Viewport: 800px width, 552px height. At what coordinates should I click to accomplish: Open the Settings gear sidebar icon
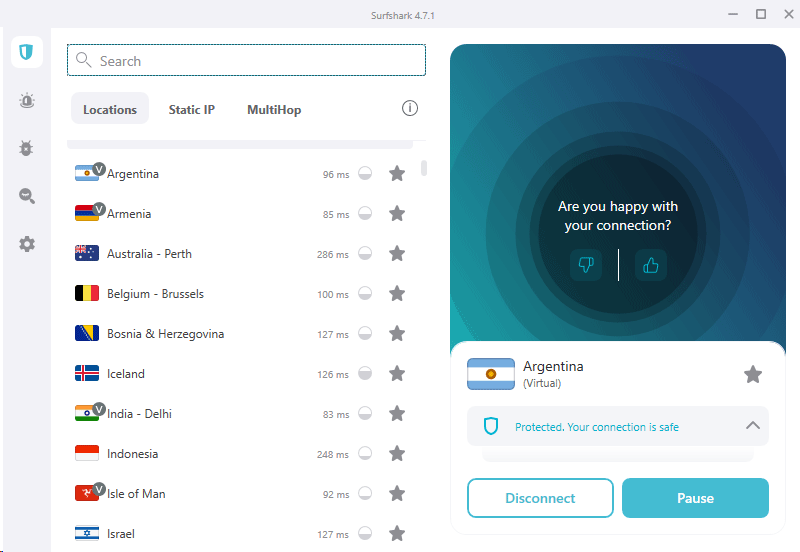(27, 244)
